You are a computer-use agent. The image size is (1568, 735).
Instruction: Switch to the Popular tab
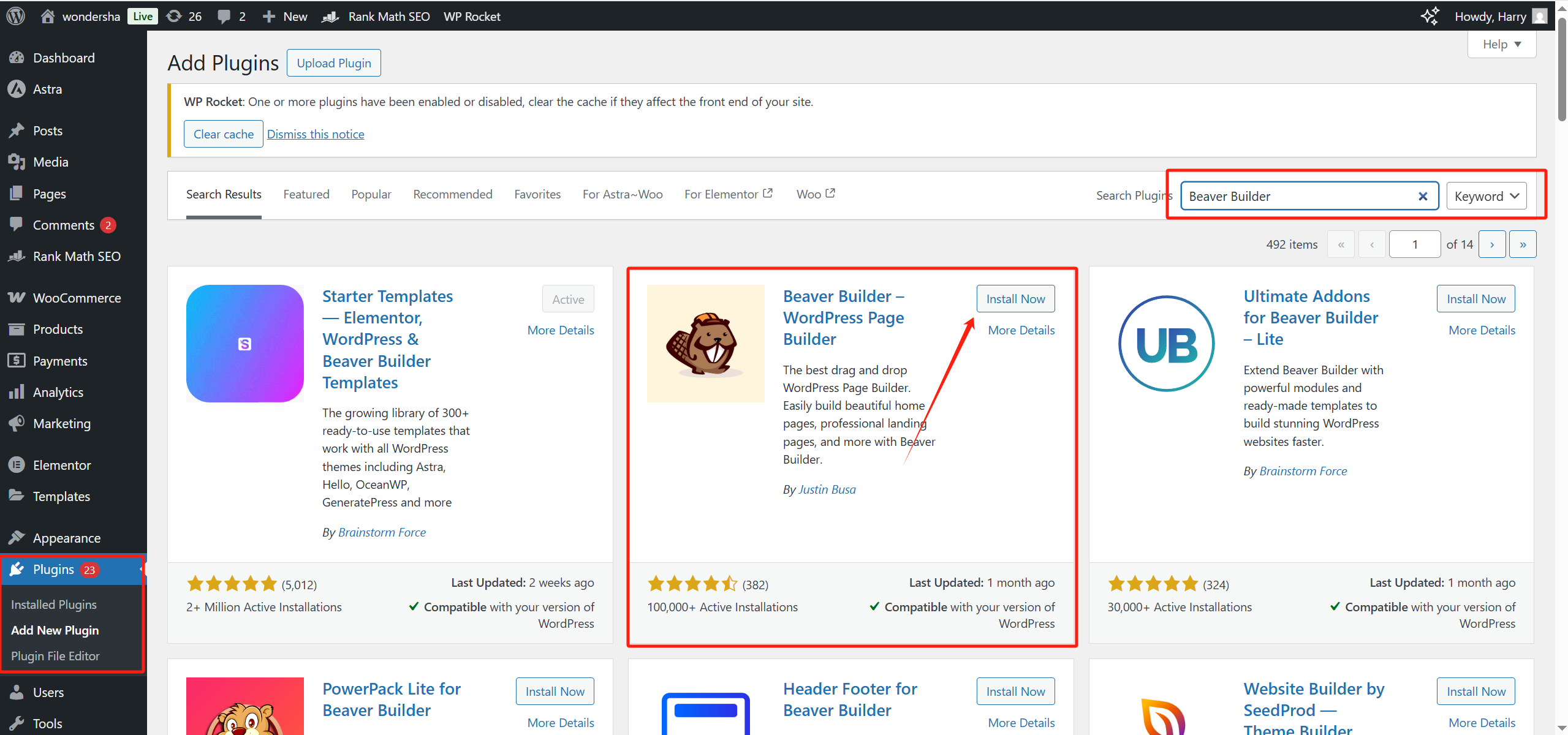pyautogui.click(x=371, y=194)
